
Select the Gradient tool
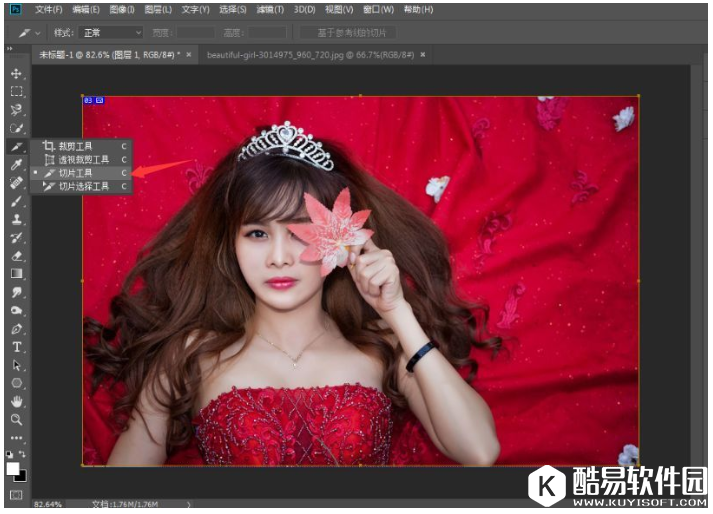pos(16,273)
